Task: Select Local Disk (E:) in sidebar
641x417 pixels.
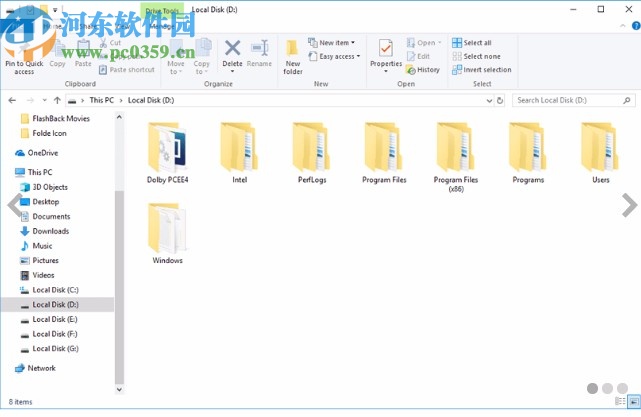Action: coord(49,319)
